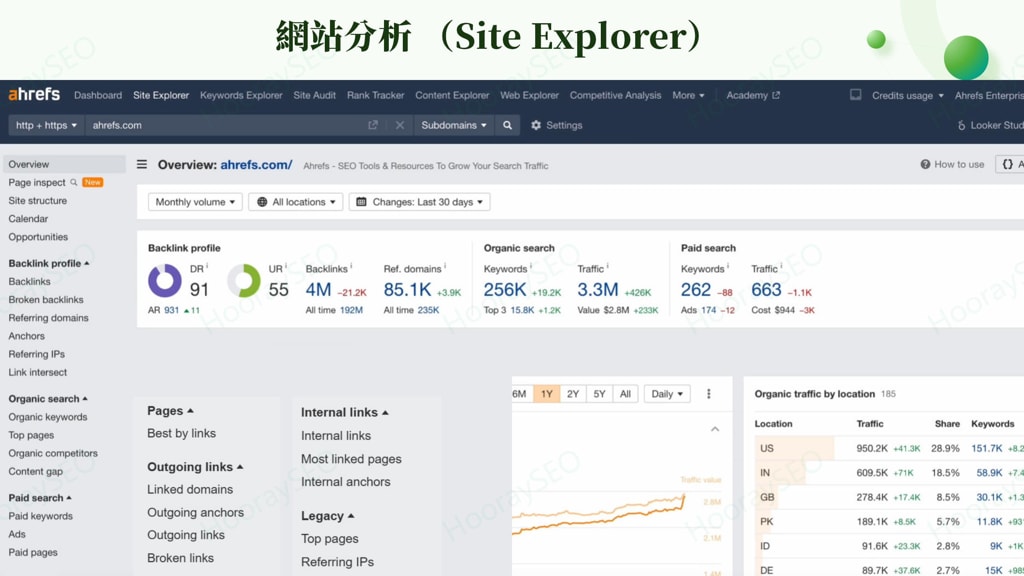Open the Monthly volume dropdown

click(x=195, y=201)
